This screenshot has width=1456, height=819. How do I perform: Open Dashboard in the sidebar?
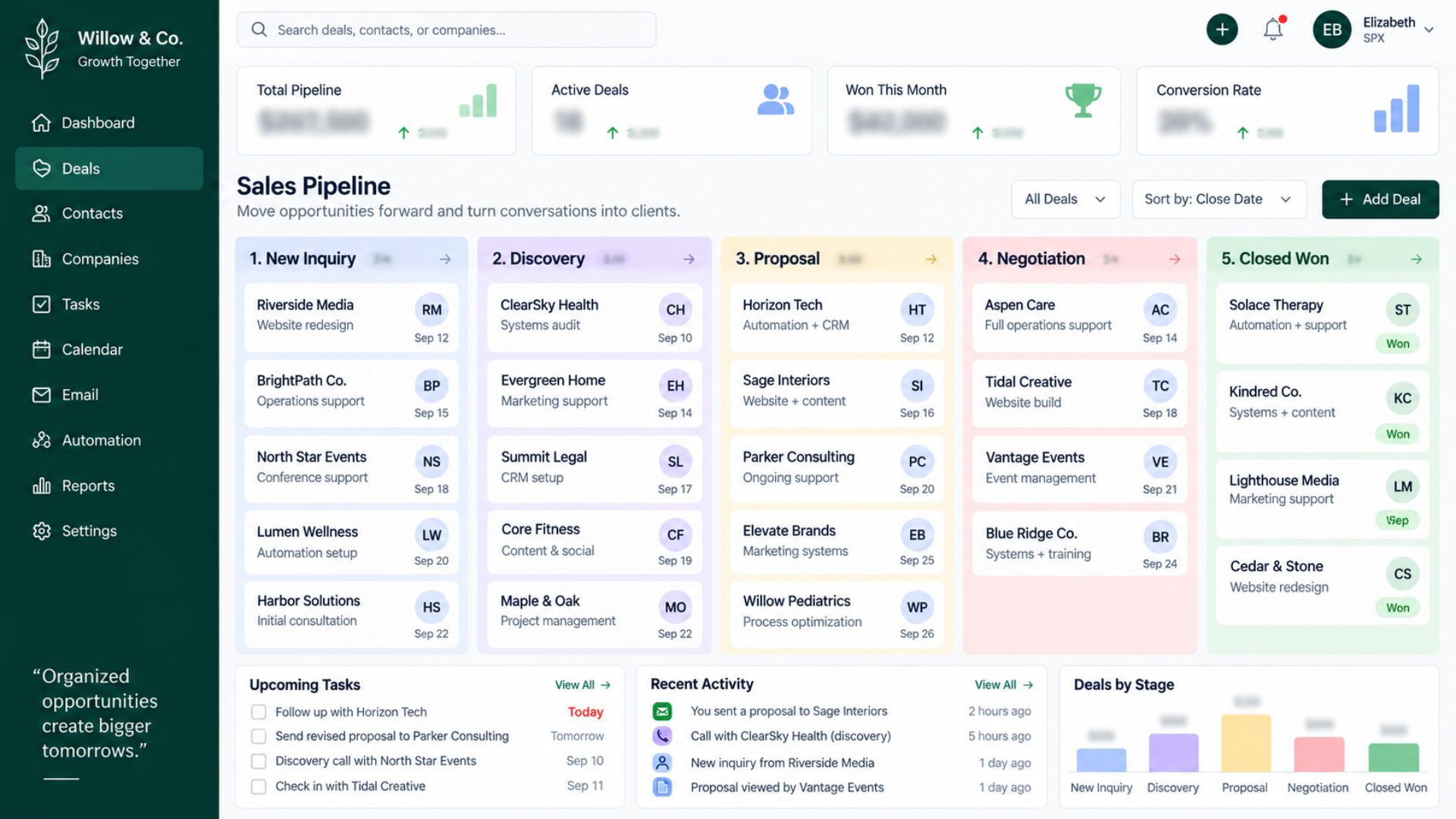click(109, 123)
